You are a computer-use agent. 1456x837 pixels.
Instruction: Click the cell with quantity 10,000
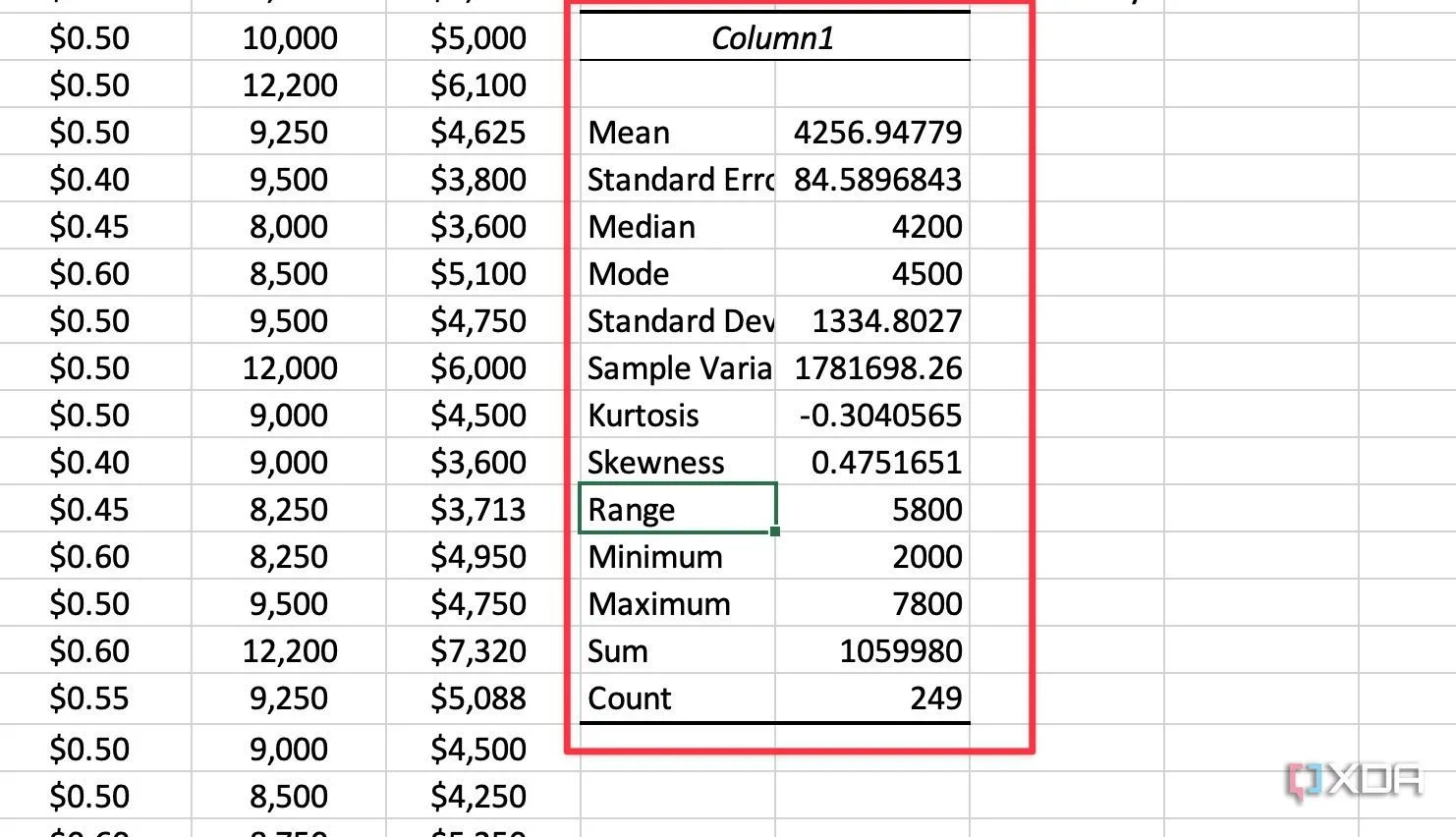(290, 38)
